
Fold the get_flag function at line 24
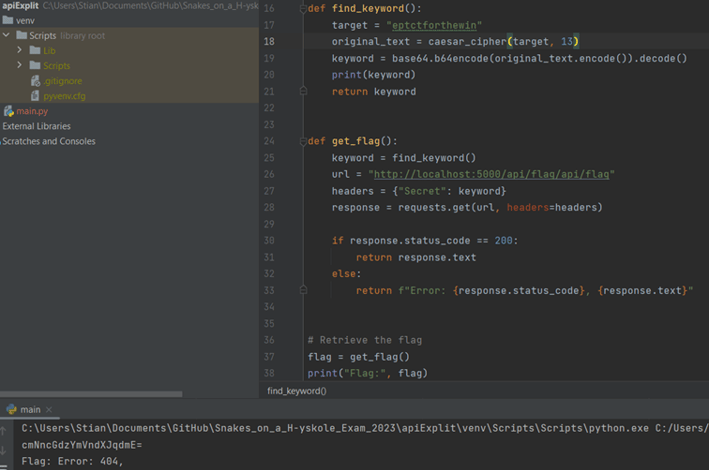(303, 141)
